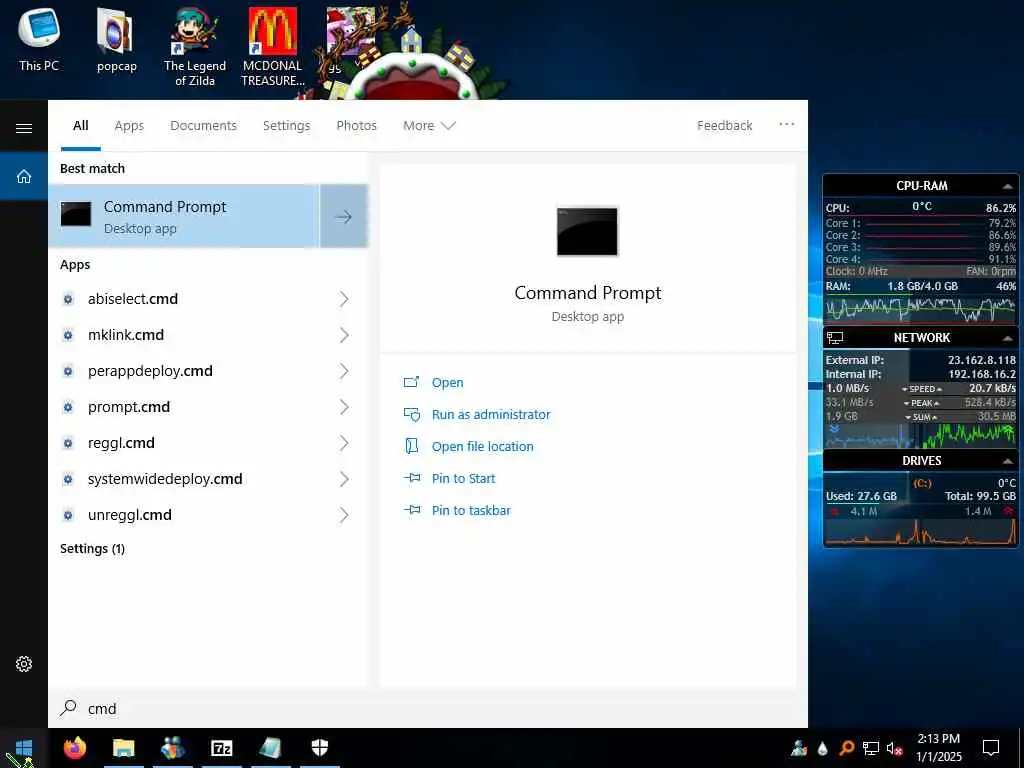Expand the prompt.cmd result chevron
The image size is (1024, 768).
(344, 407)
